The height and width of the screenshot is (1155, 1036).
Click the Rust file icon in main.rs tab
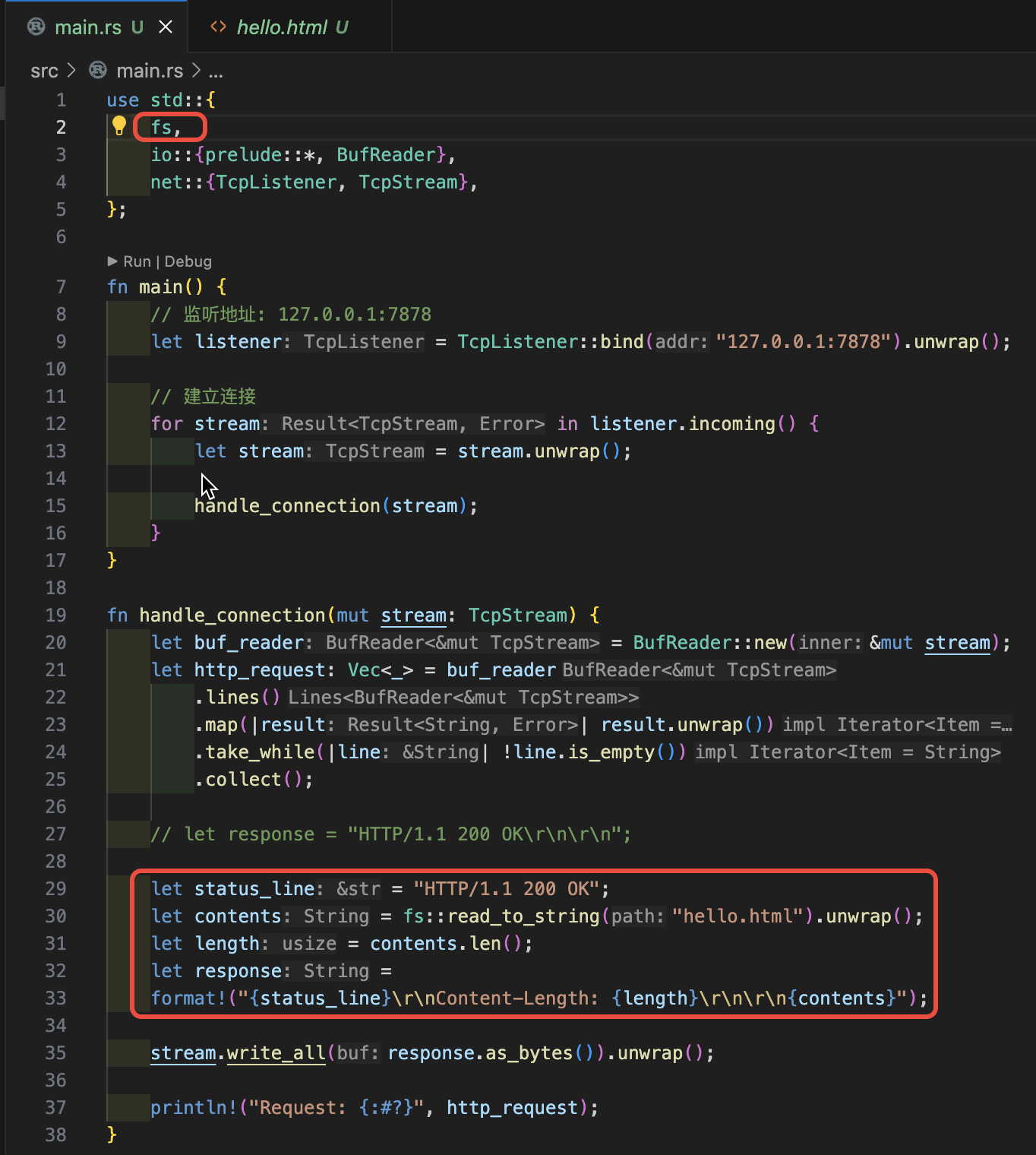(x=36, y=27)
